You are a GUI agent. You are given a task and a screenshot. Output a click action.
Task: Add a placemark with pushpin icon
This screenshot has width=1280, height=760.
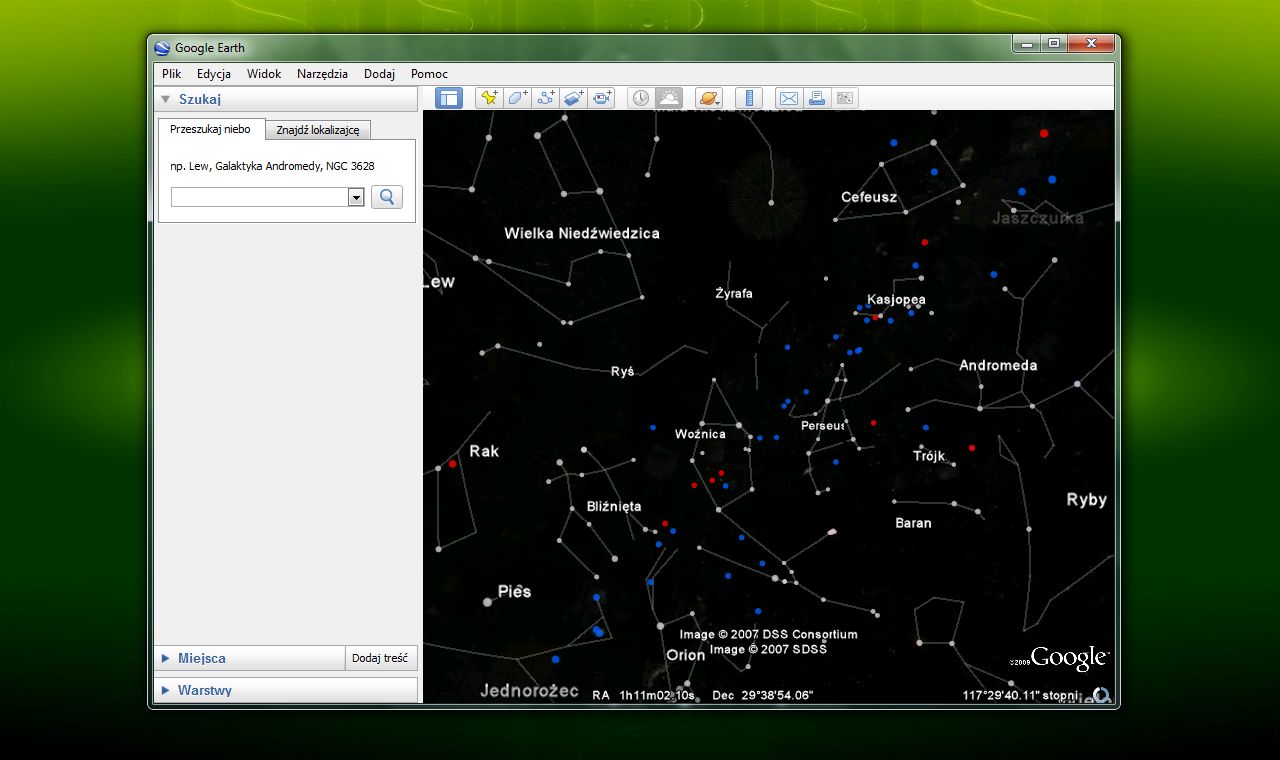point(489,98)
